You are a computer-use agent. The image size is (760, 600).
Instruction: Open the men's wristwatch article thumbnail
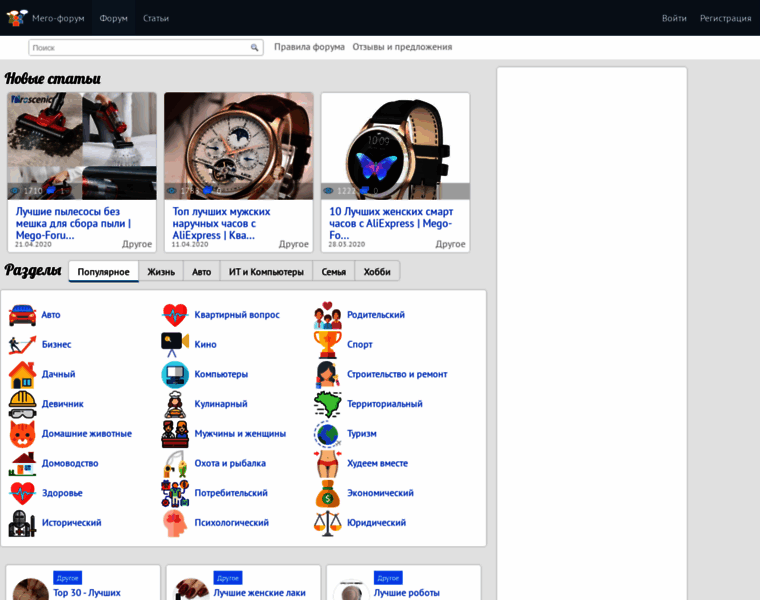[x=238, y=146]
